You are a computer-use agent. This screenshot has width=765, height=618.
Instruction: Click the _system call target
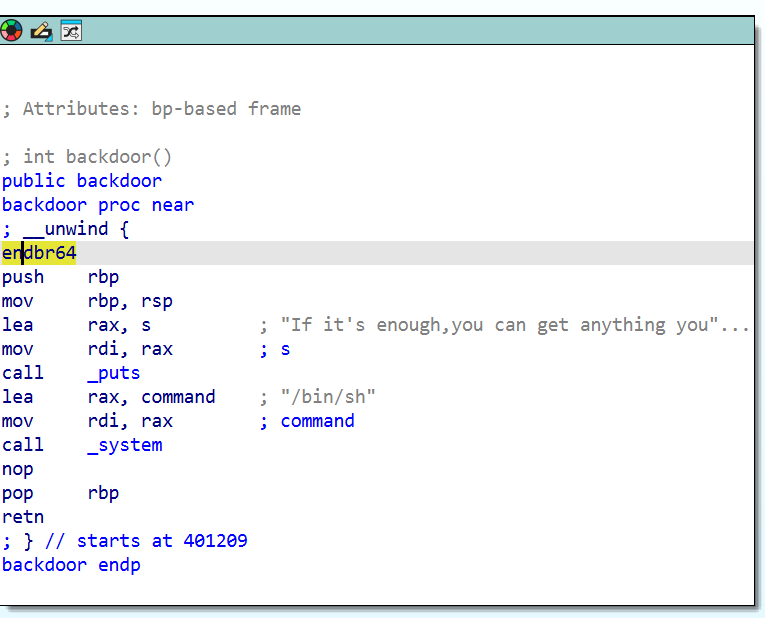125,445
